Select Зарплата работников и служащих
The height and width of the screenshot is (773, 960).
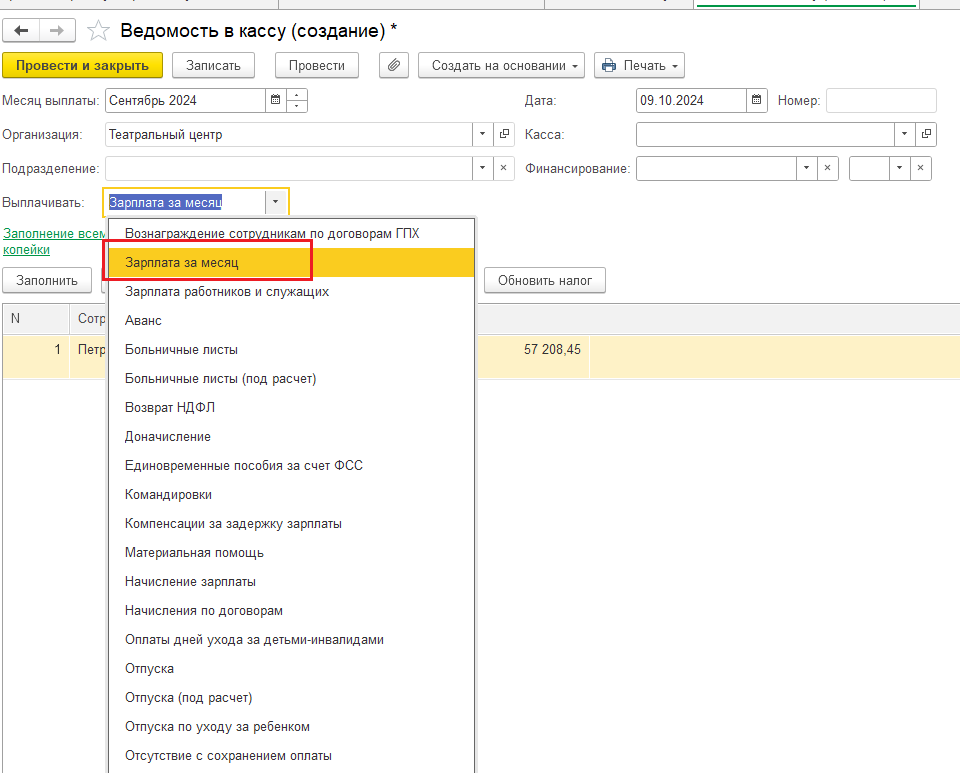291,291
